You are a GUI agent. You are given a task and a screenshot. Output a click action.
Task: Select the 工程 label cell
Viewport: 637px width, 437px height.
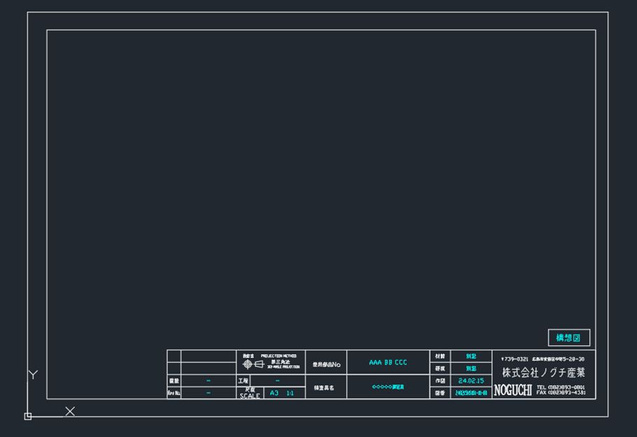click(243, 381)
